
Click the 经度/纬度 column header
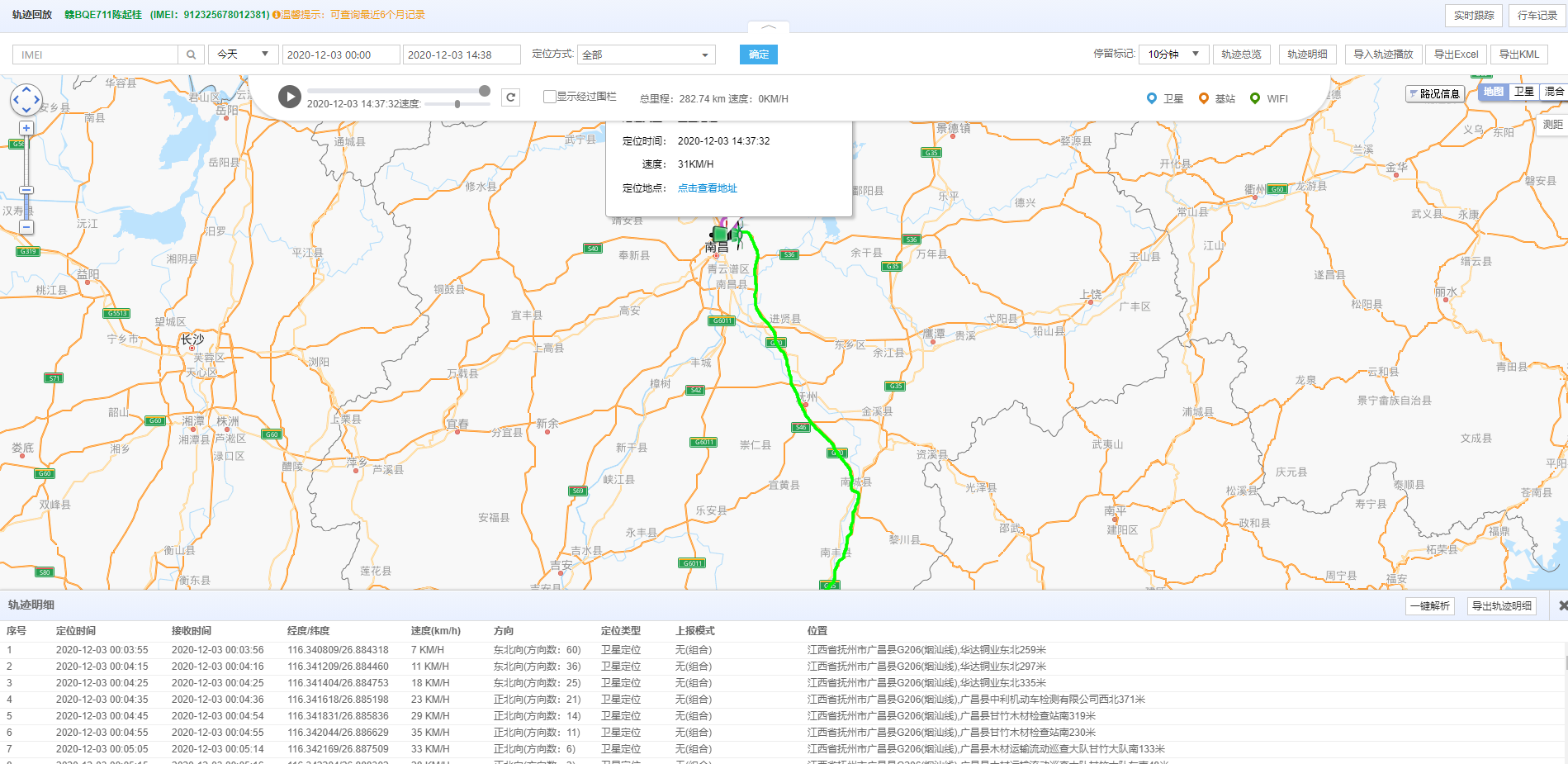pyautogui.click(x=309, y=631)
